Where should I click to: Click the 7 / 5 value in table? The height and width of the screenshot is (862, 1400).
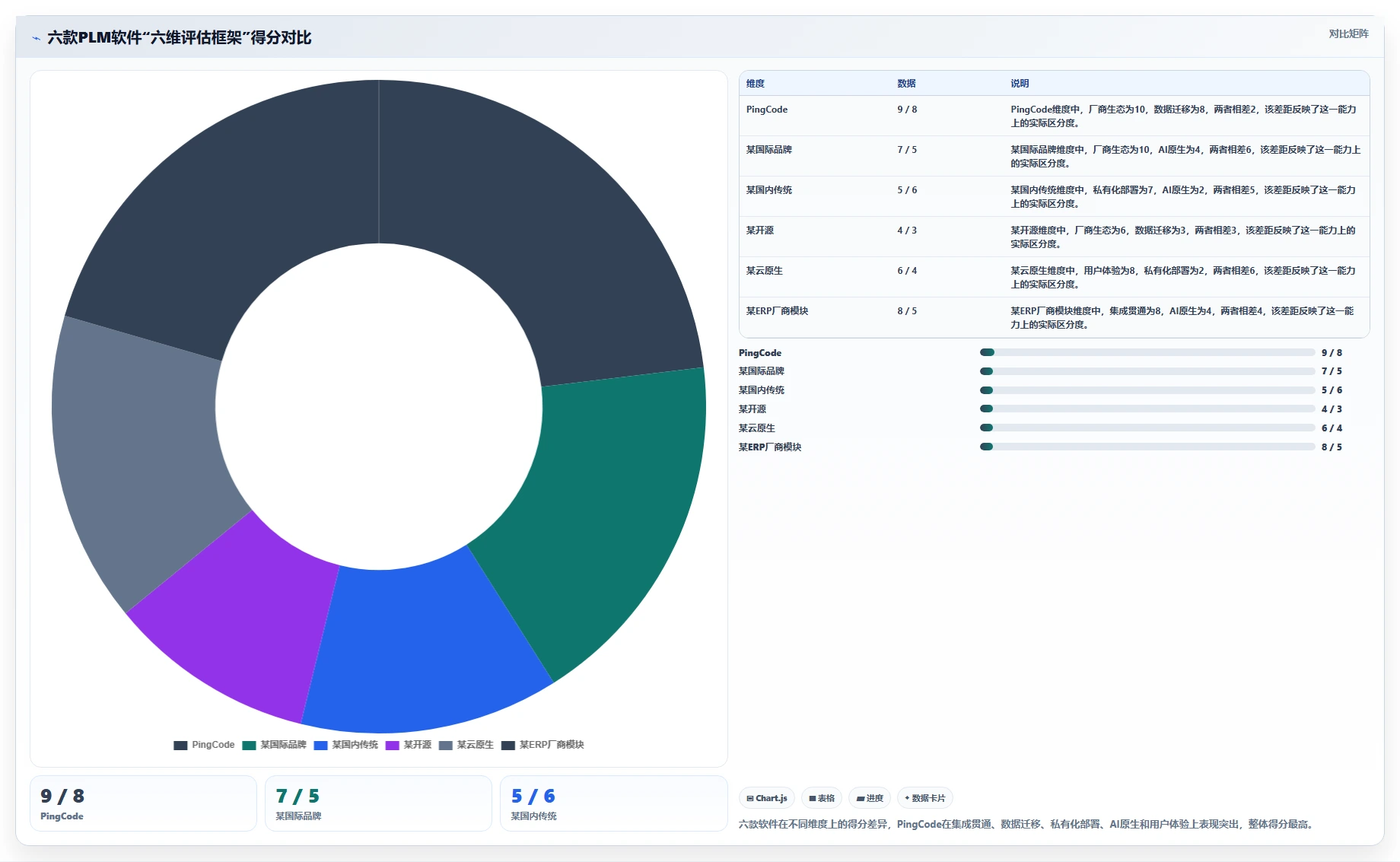(x=907, y=150)
